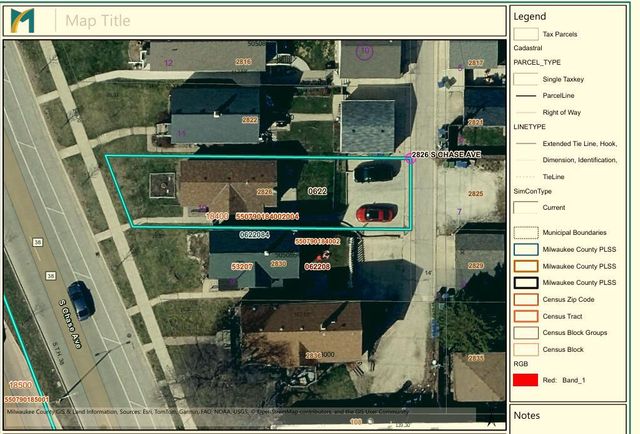640x434 pixels.
Task: Click house number 2822 on the map
Action: (x=249, y=120)
